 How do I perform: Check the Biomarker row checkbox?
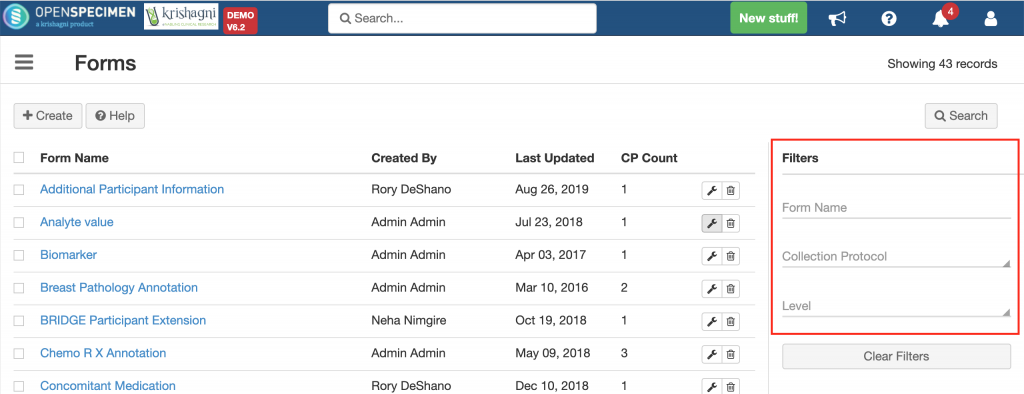pos(19,255)
